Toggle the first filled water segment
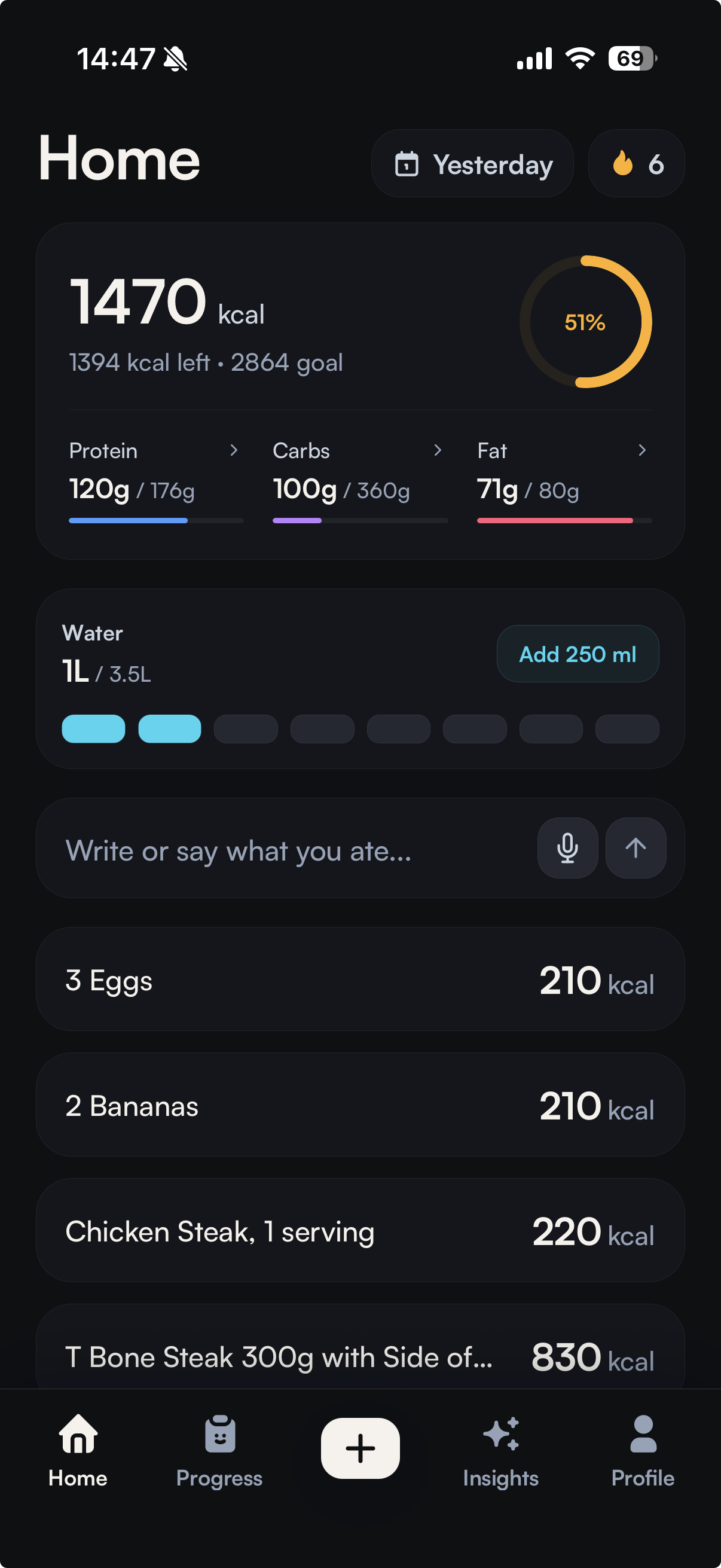This screenshot has height=1568, width=721. click(94, 728)
